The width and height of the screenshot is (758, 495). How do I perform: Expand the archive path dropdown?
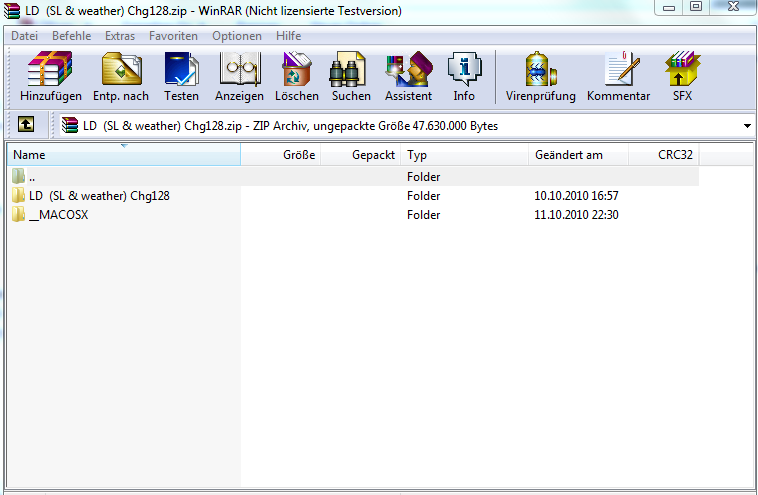pos(747,126)
